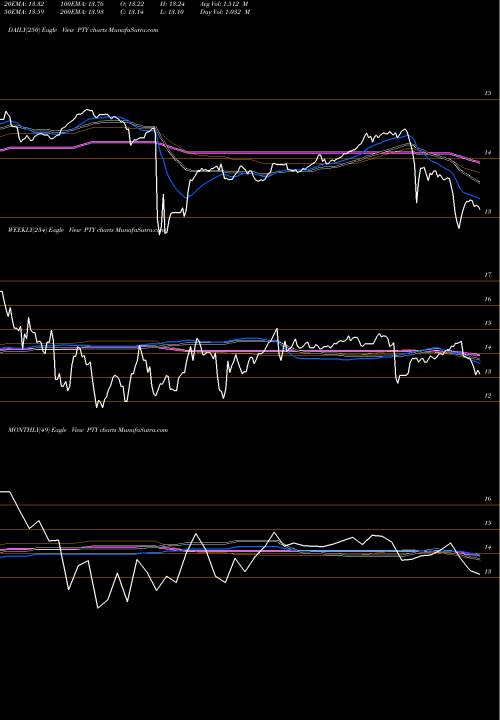The width and height of the screenshot is (500, 720).
Task: Click the 15 axis label on daily chart
Action: tap(488, 93)
